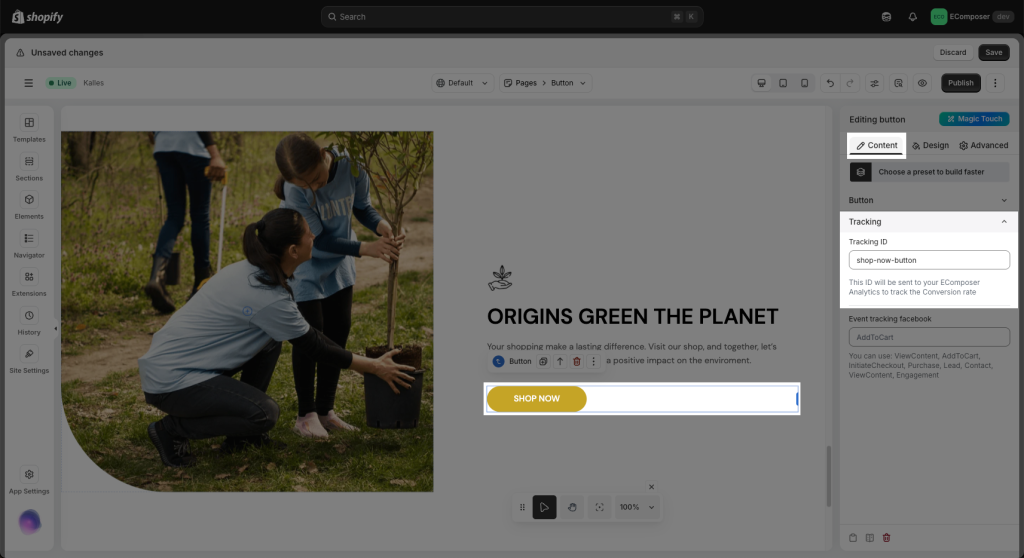Screen dimensions: 1024x558
Task: Open the Templates panel in sidebar
Action: tap(29, 128)
